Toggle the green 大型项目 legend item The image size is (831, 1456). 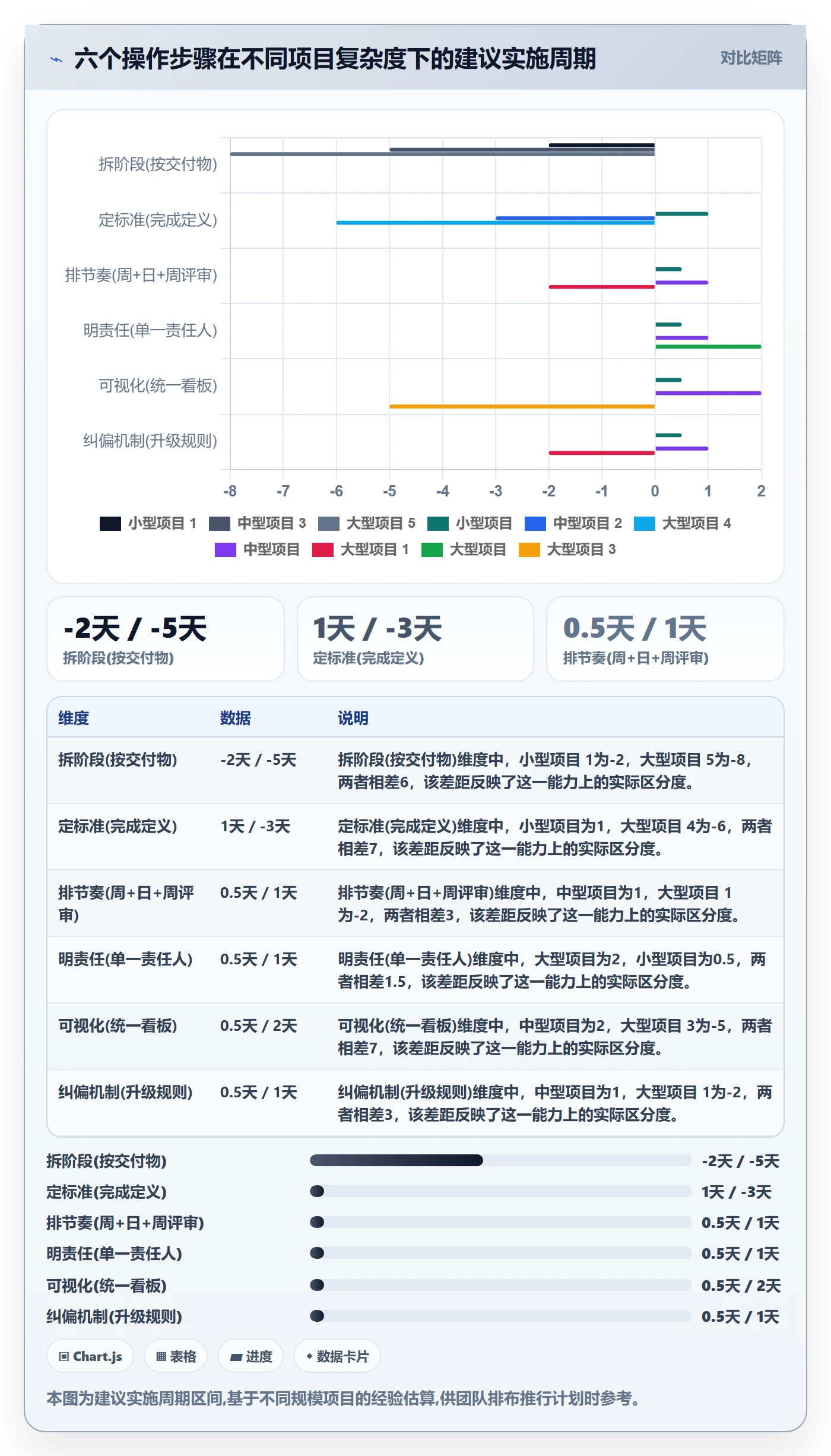tap(464, 549)
